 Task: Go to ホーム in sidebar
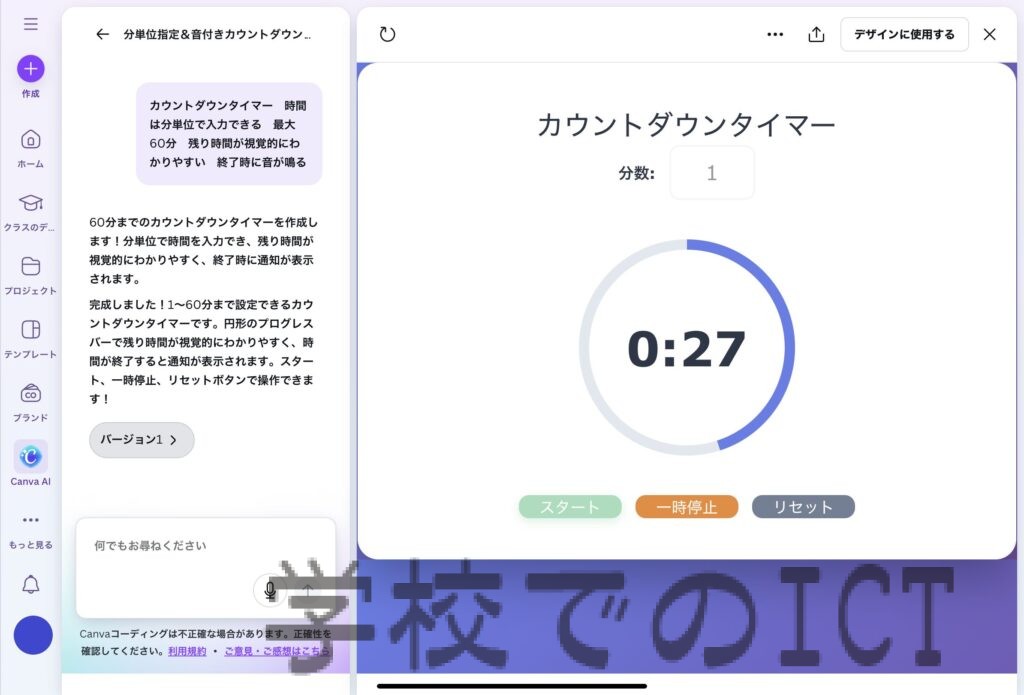[30, 140]
